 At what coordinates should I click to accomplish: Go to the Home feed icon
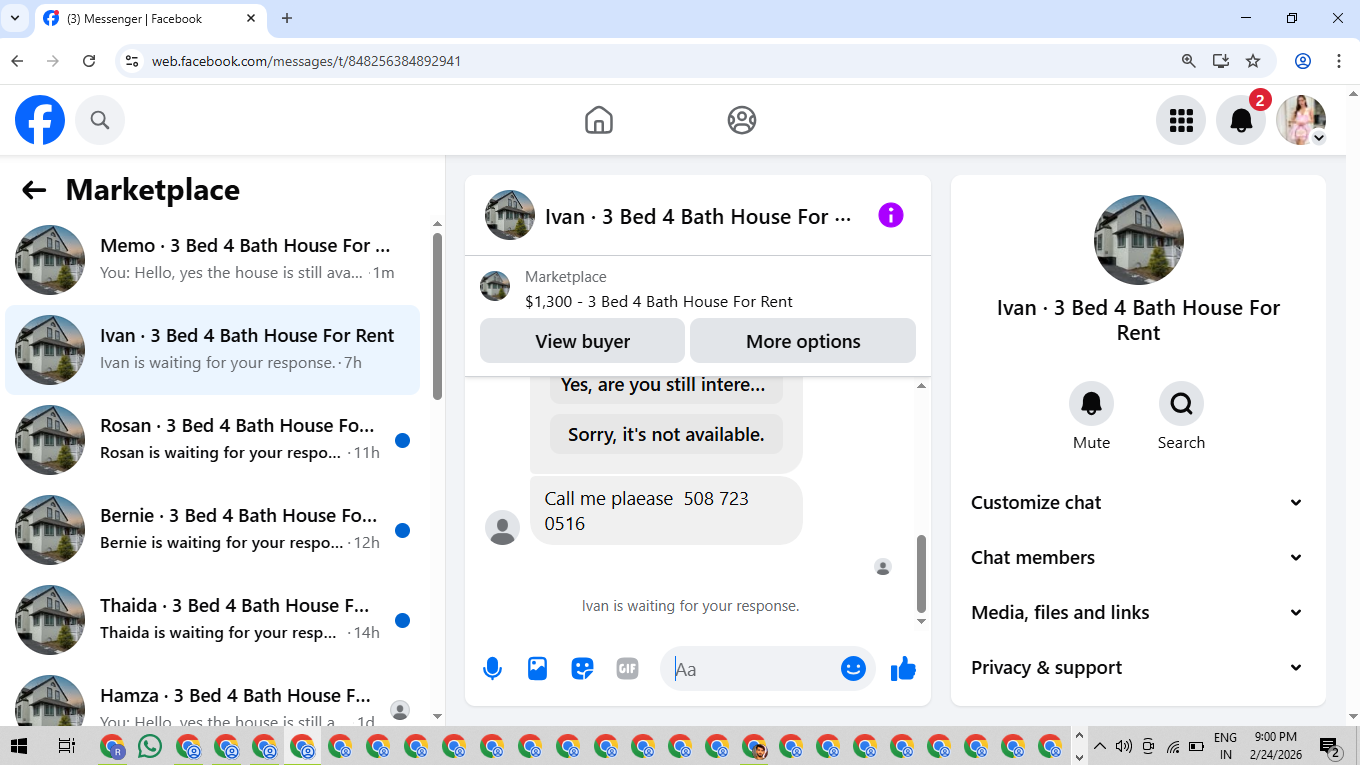click(x=599, y=120)
